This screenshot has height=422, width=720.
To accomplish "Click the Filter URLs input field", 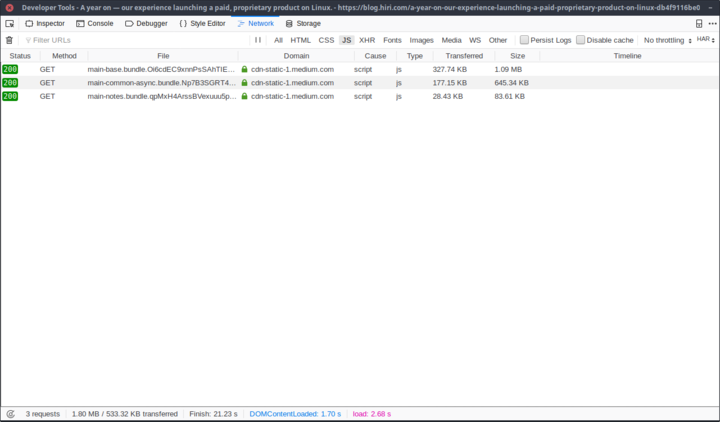I will point(130,40).
